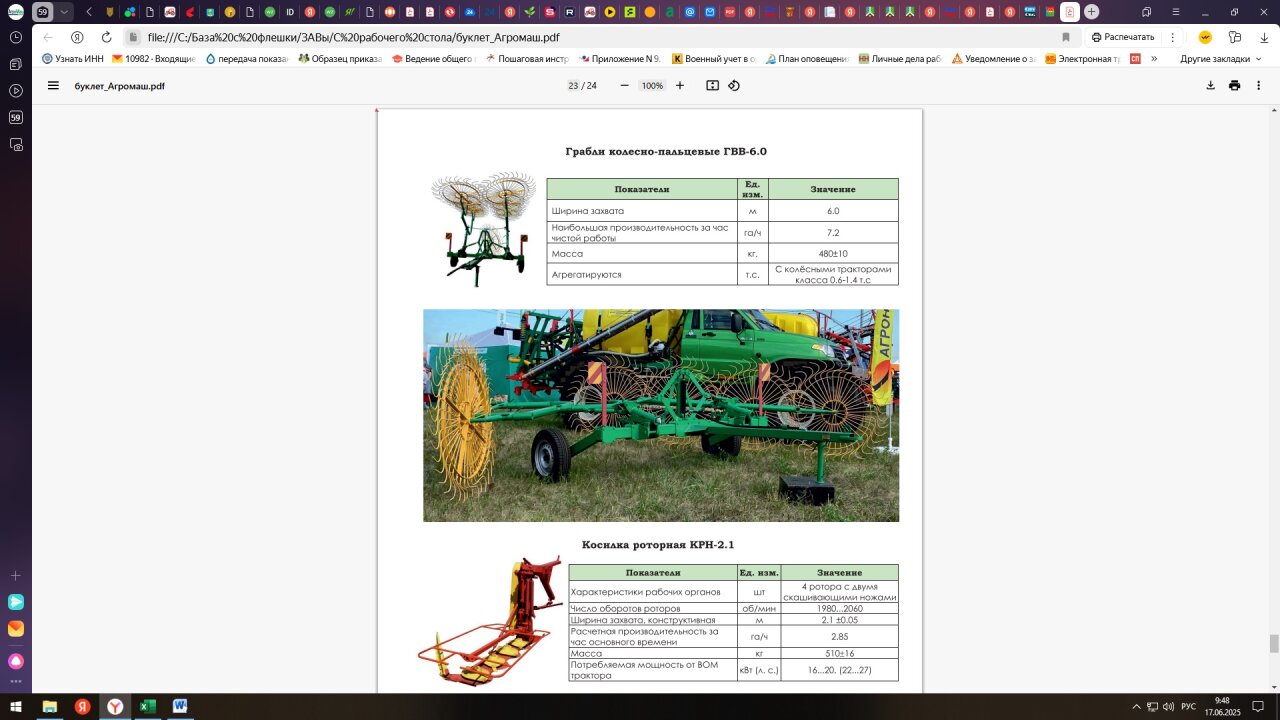
Task: Click the fit-to-page icon
Action: coord(712,86)
